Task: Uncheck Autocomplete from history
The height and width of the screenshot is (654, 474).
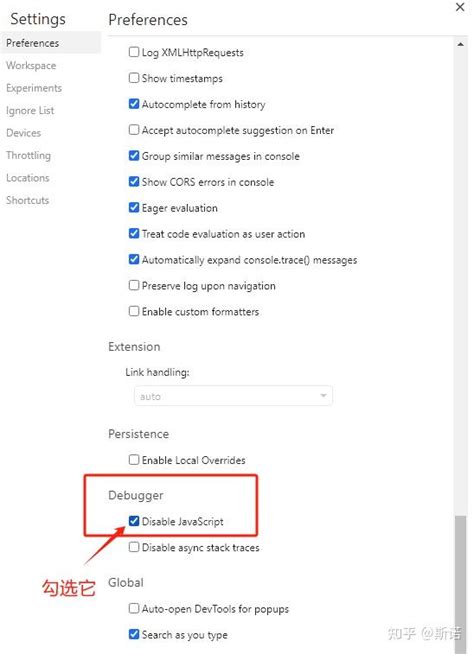Action: (134, 104)
